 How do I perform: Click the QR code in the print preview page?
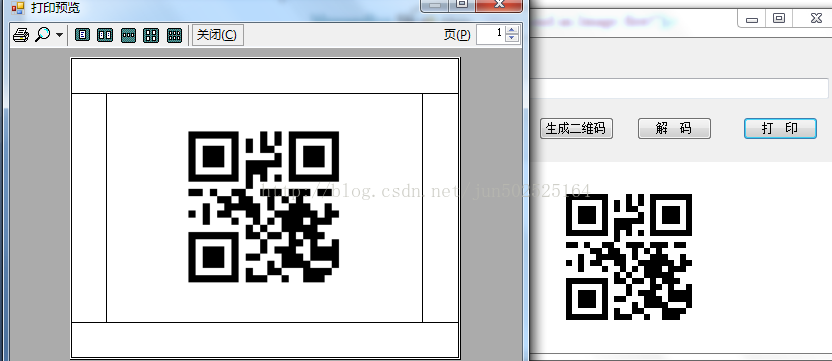264,207
